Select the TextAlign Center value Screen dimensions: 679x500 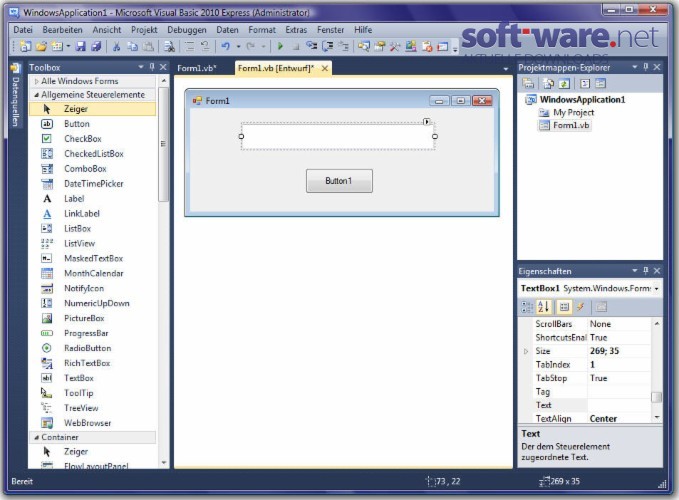tap(618, 419)
